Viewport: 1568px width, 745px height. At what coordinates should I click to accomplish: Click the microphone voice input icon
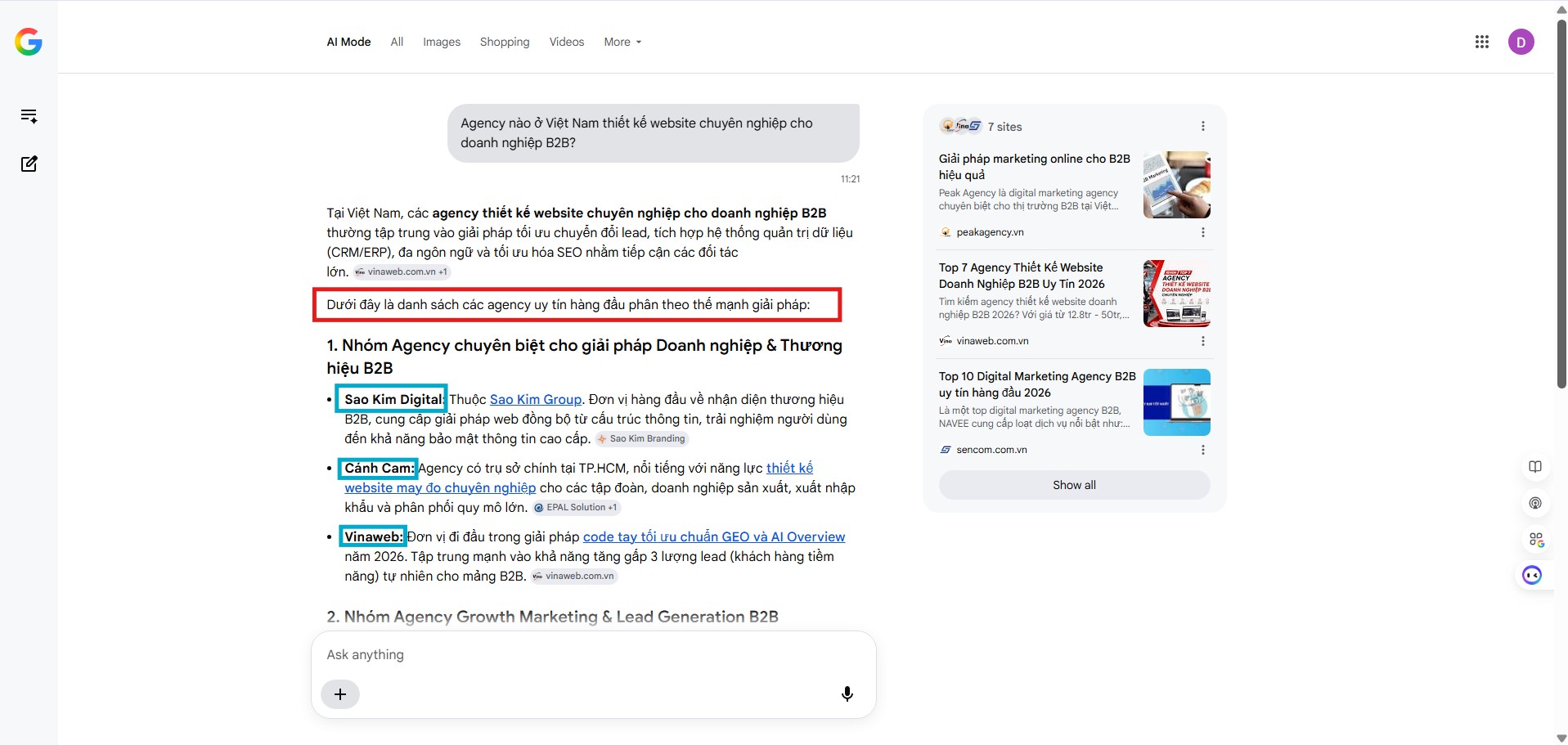point(847,694)
